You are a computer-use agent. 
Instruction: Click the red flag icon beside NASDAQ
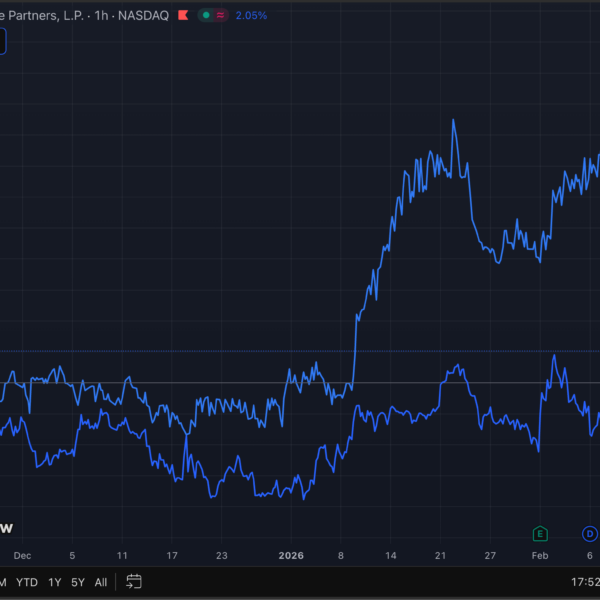[182, 16]
